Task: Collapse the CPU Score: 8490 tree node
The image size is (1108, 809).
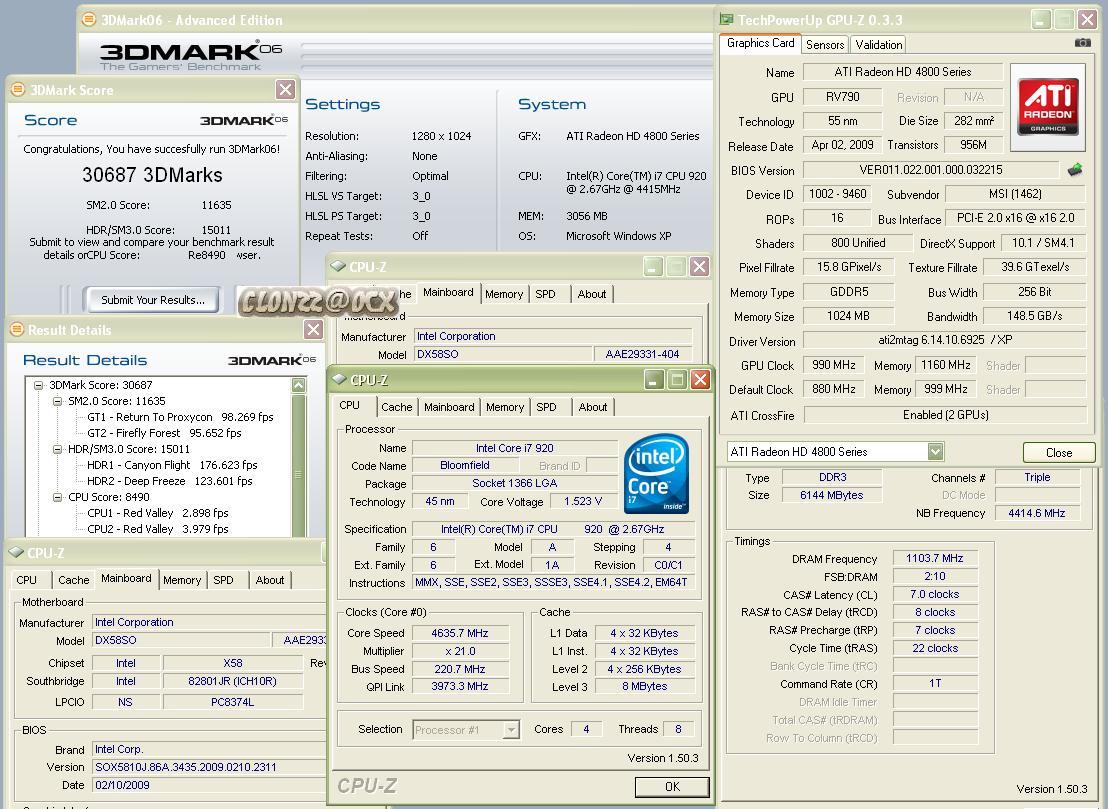Action: (x=57, y=497)
